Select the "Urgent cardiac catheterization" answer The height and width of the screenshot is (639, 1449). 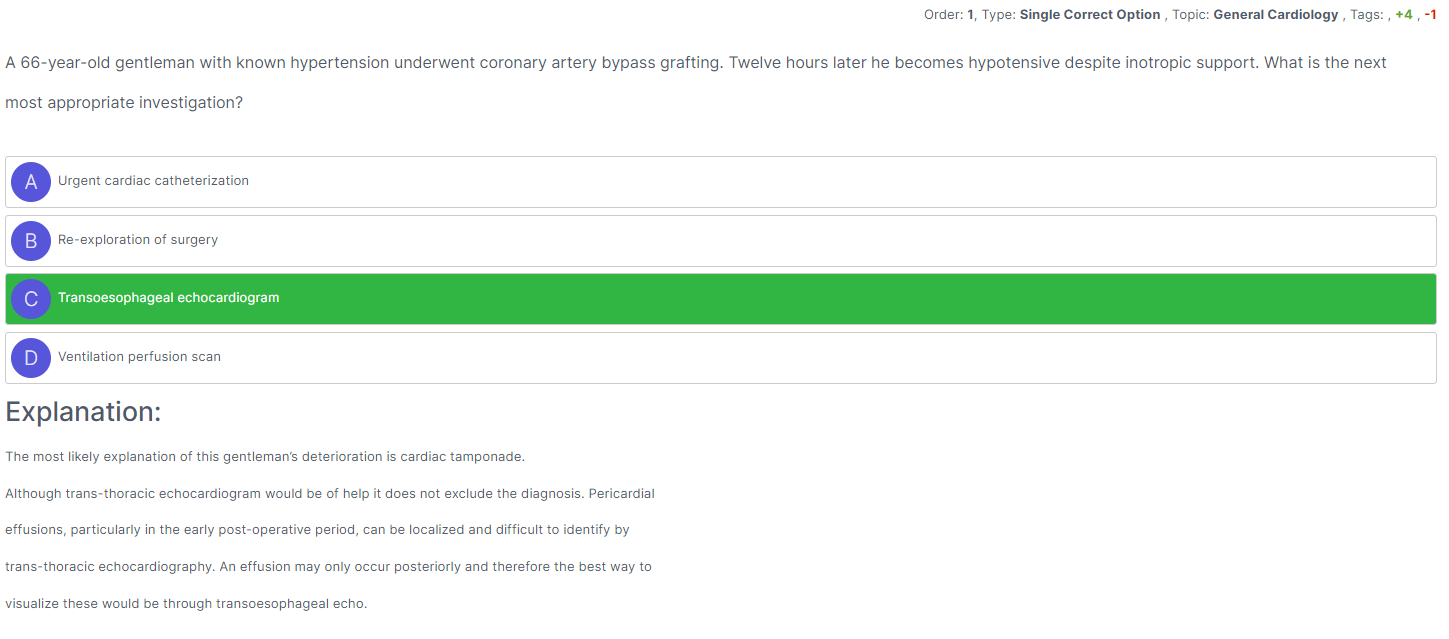pyautogui.click(x=153, y=181)
